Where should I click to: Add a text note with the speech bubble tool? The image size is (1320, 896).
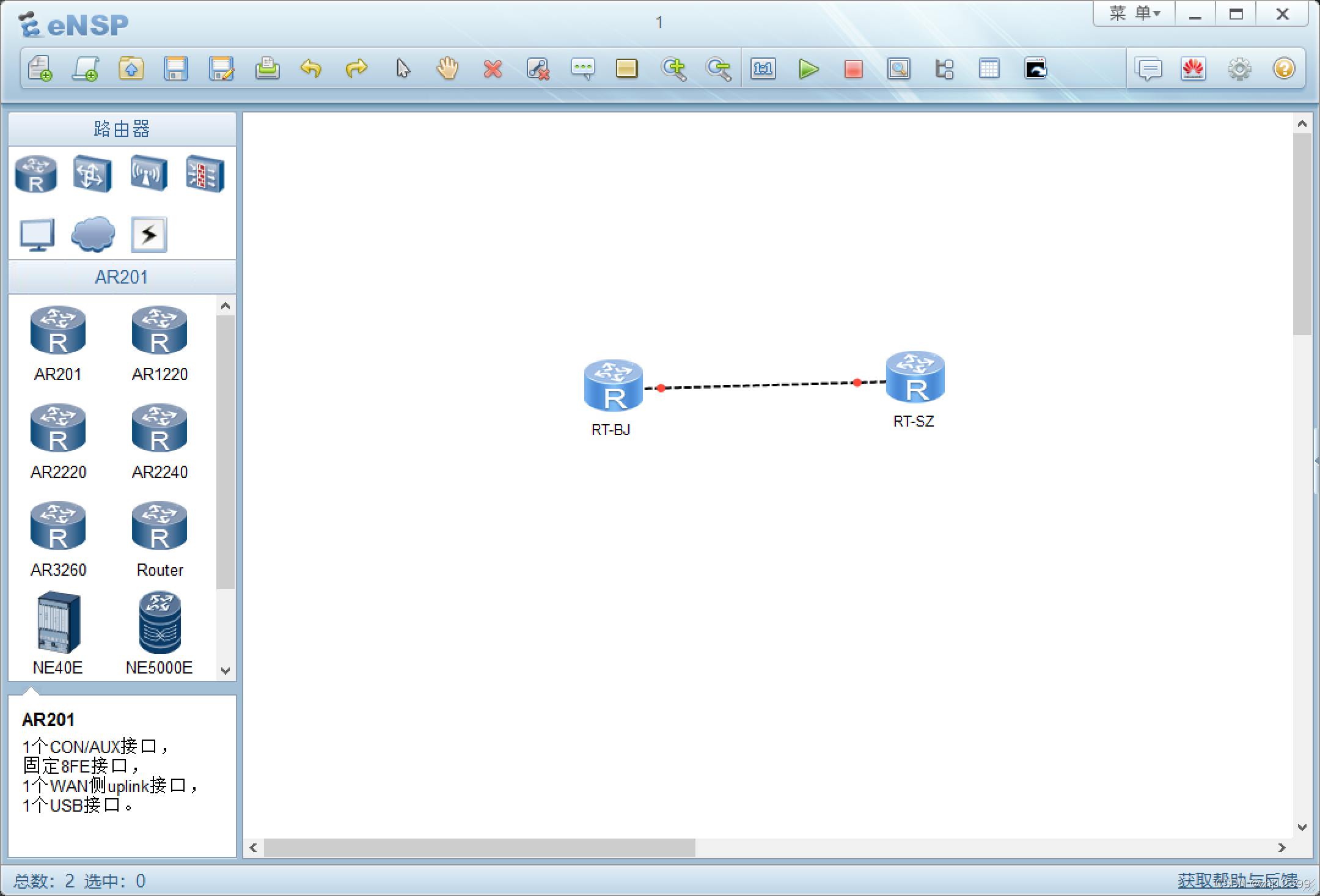582,68
